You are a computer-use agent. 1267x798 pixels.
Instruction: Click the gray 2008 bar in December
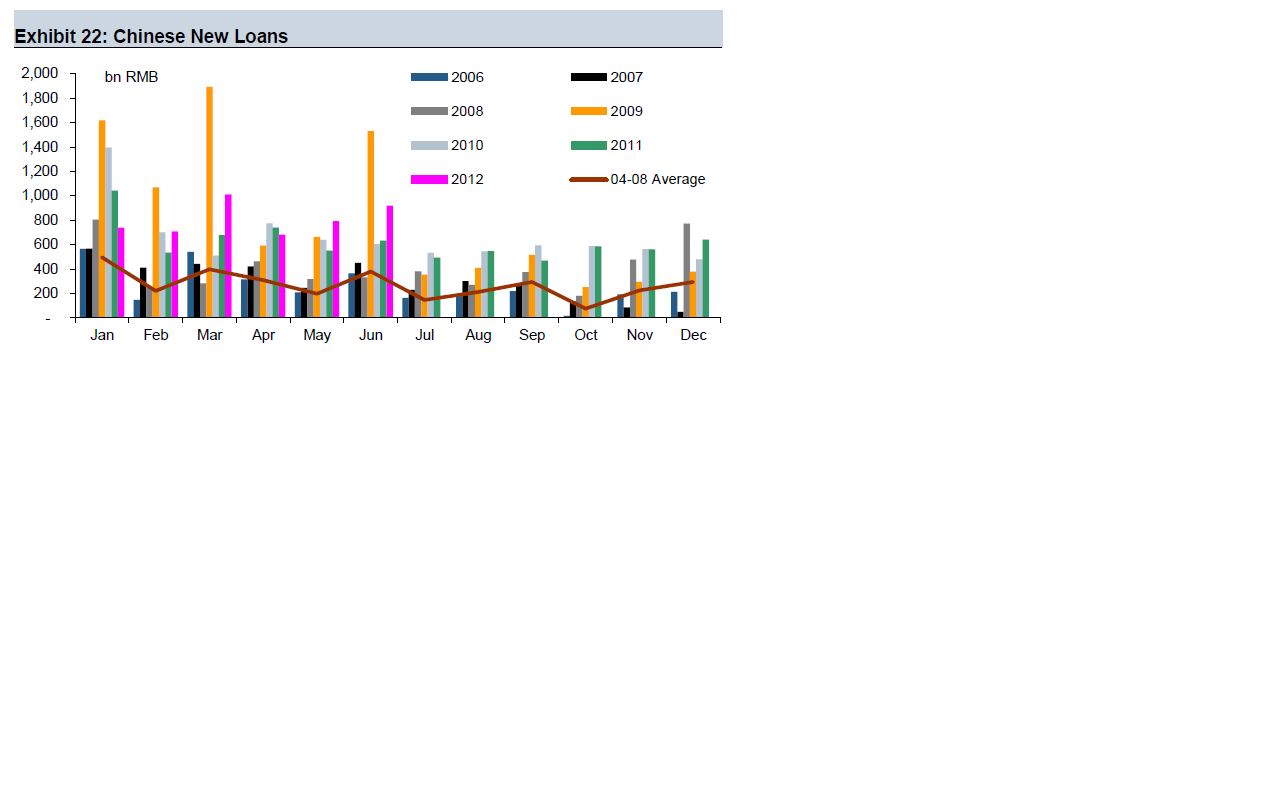tap(687, 270)
